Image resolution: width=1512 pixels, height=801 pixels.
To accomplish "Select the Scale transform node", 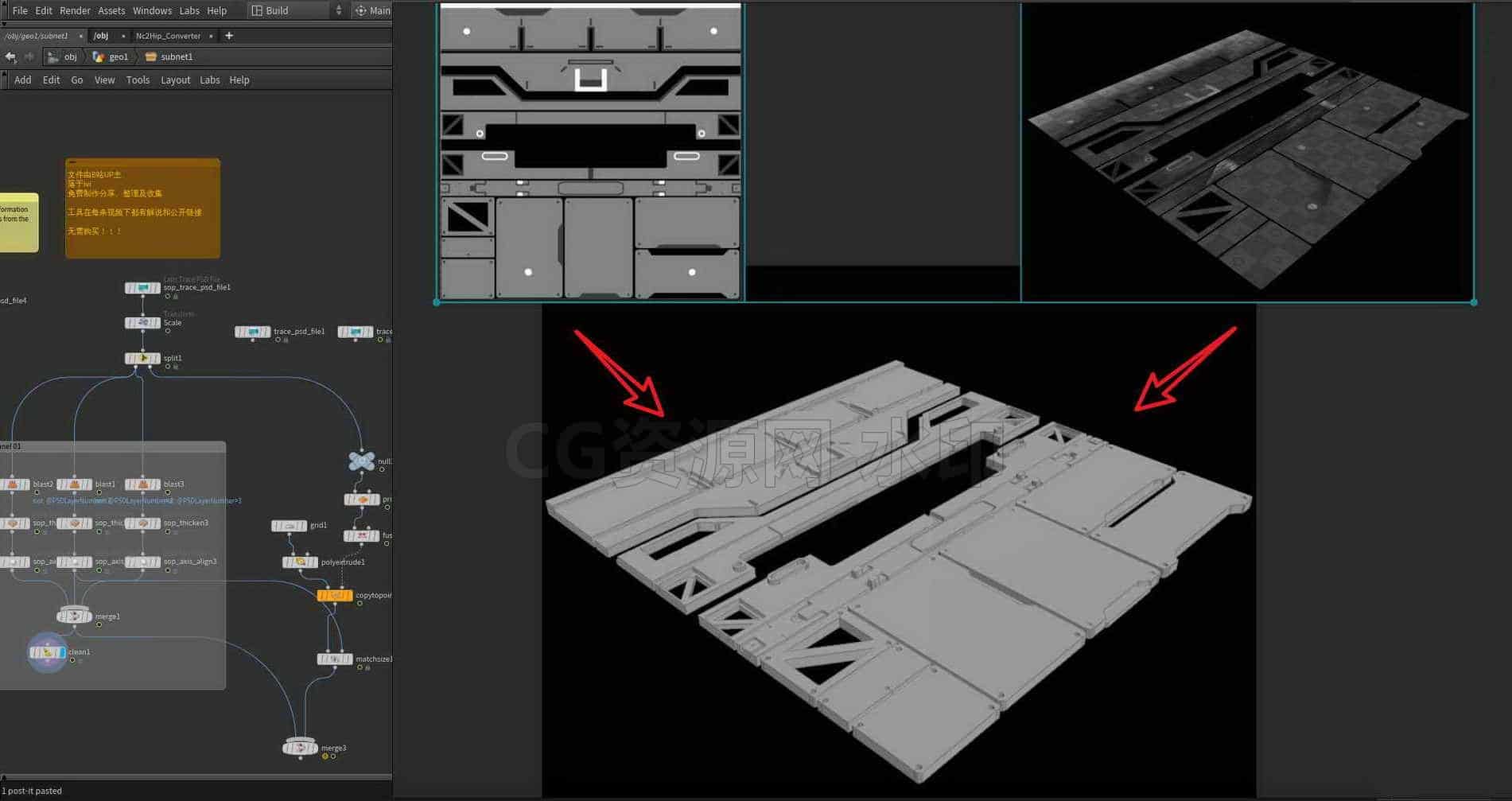I will (142, 322).
